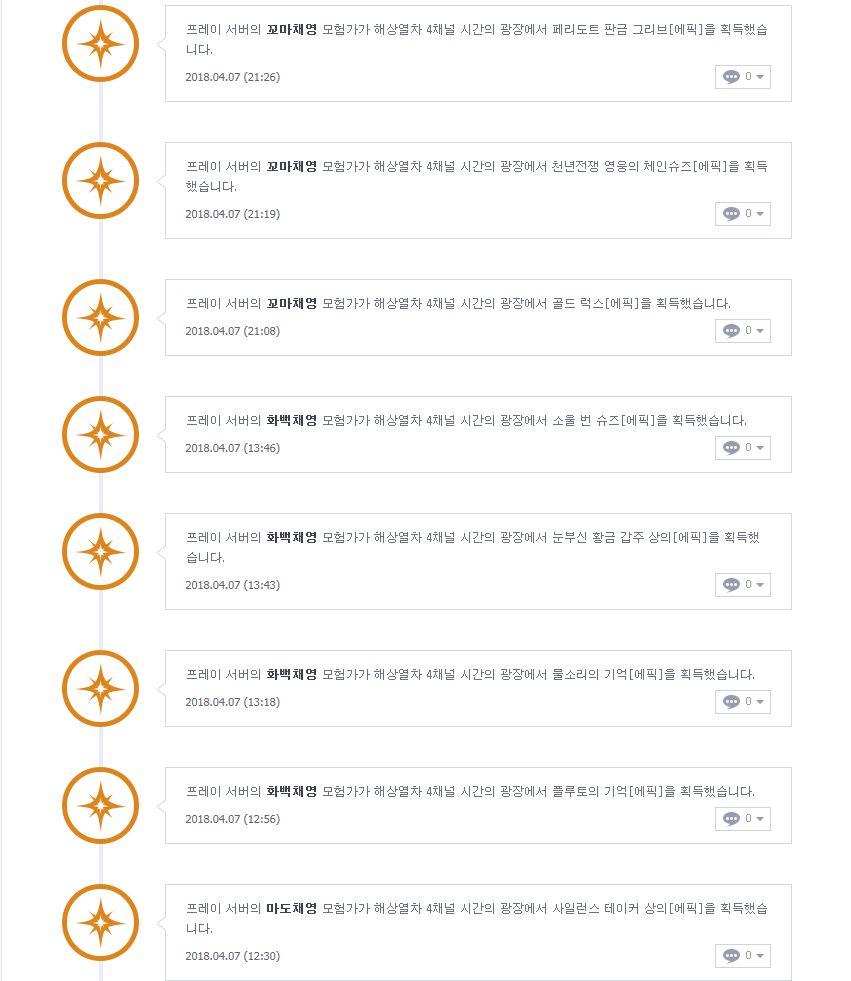The height and width of the screenshot is (981, 851).
Task: Select the star icon next to the 골드 럭스 entry
Action: [x=100, y=318]
